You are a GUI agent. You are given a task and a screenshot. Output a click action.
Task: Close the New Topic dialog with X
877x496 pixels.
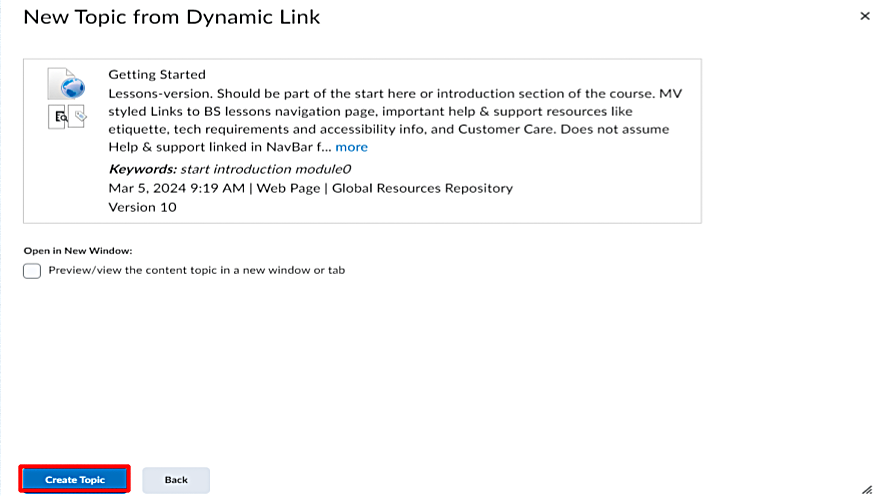865,16
